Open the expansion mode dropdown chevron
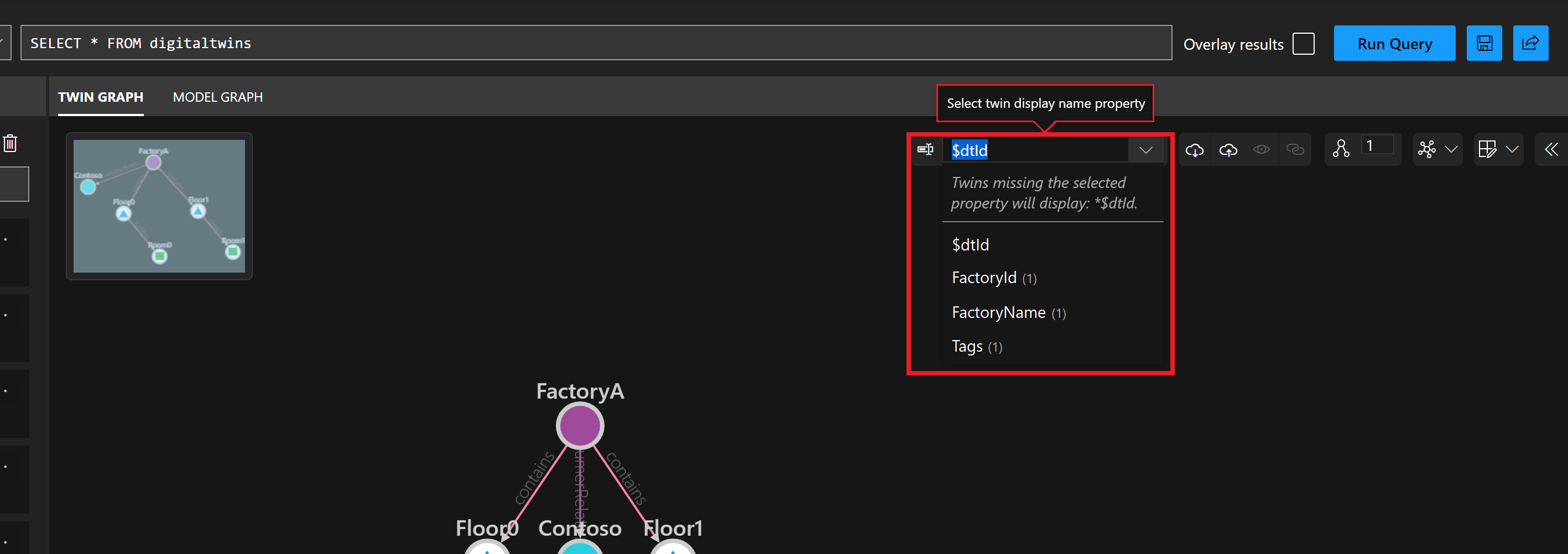Viewport: 1568px width, 554px height. click(1451, 150)
